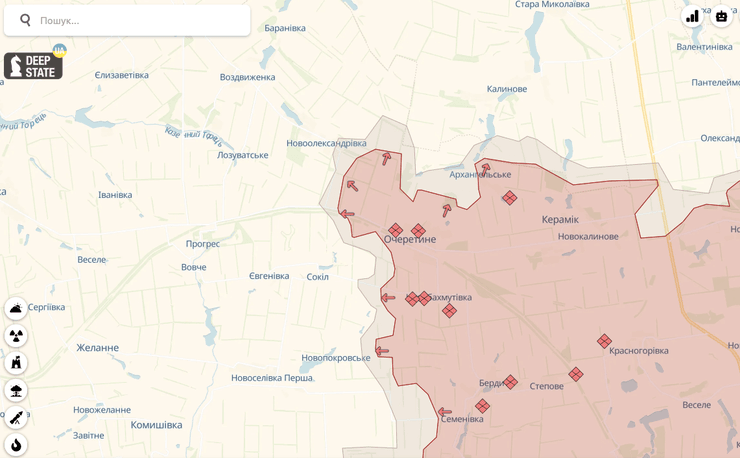
Task: Click the Очеретине town label
Action: coord(410,240)
